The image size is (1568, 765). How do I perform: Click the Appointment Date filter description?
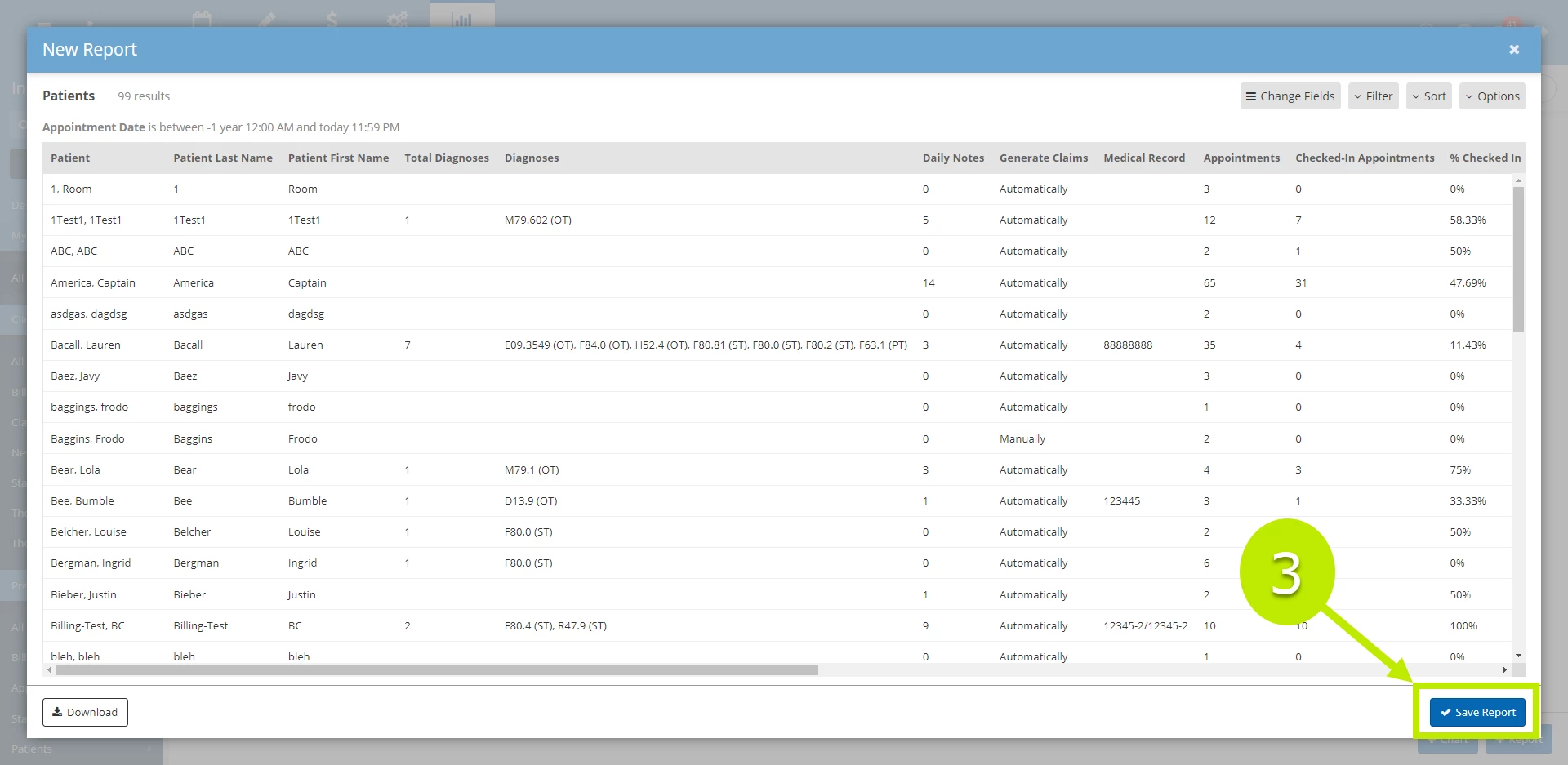(220, 127)
